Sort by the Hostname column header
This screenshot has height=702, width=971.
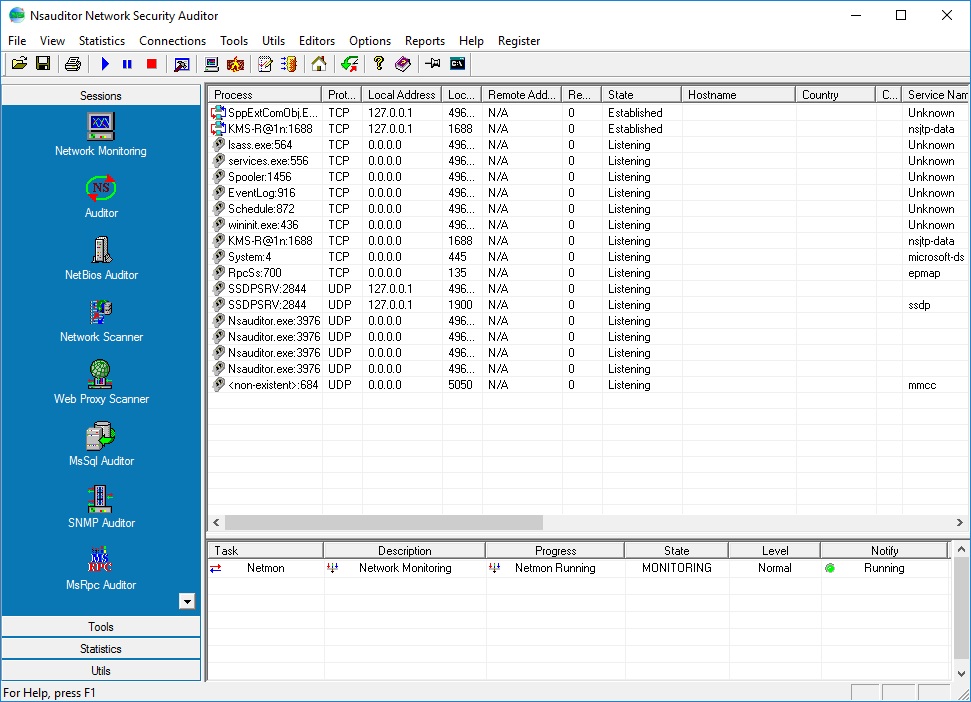point(738,95)
